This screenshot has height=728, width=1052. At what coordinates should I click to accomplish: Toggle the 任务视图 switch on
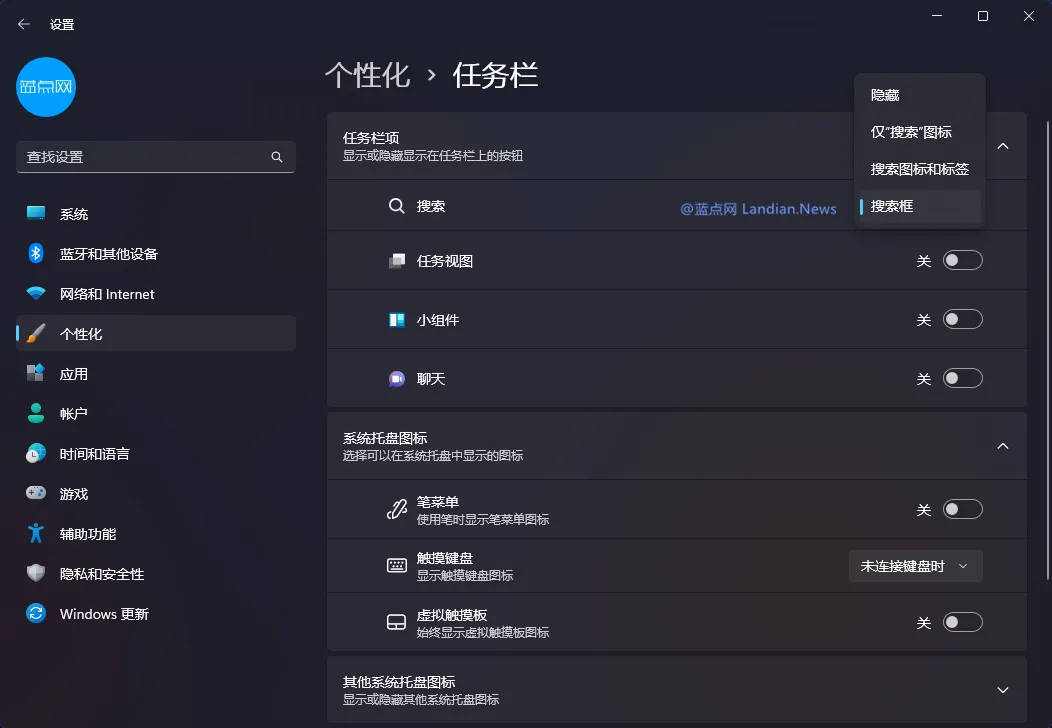click(x=962, y=259)
